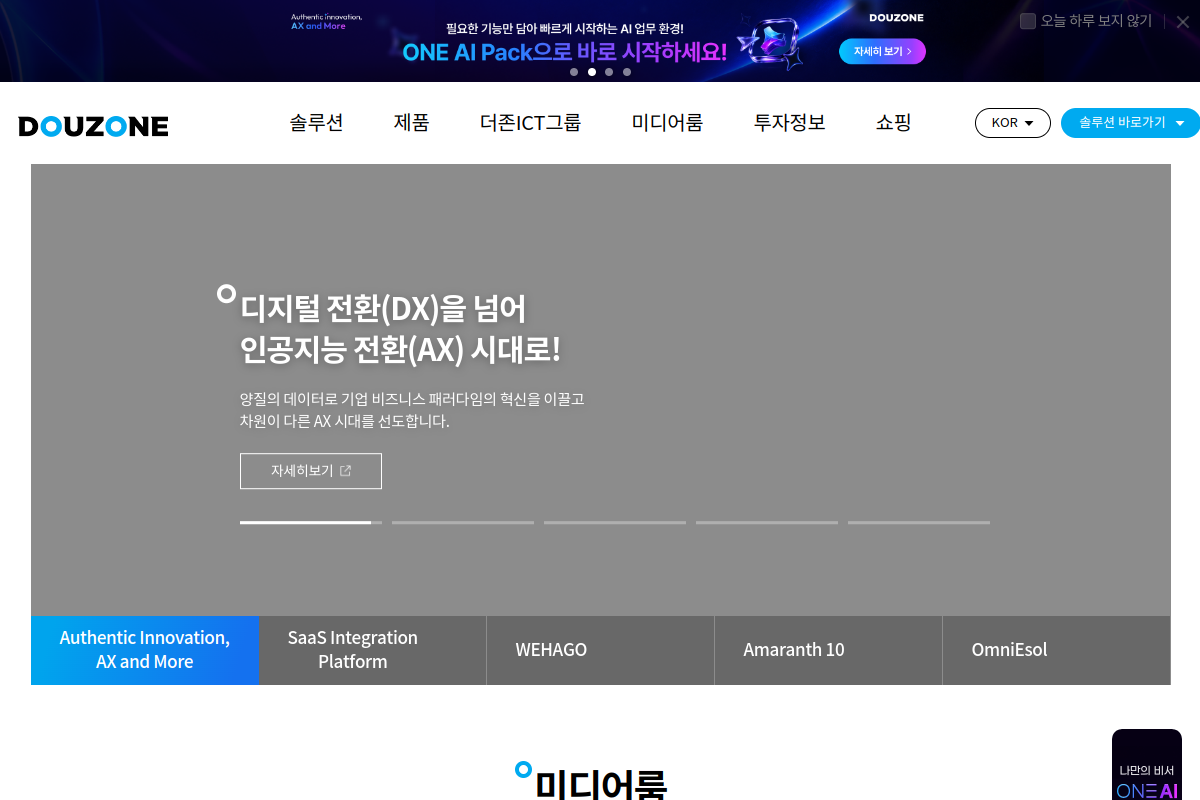
Task: Jump to fourth hero slide bar
Action: tap(767, 522)
